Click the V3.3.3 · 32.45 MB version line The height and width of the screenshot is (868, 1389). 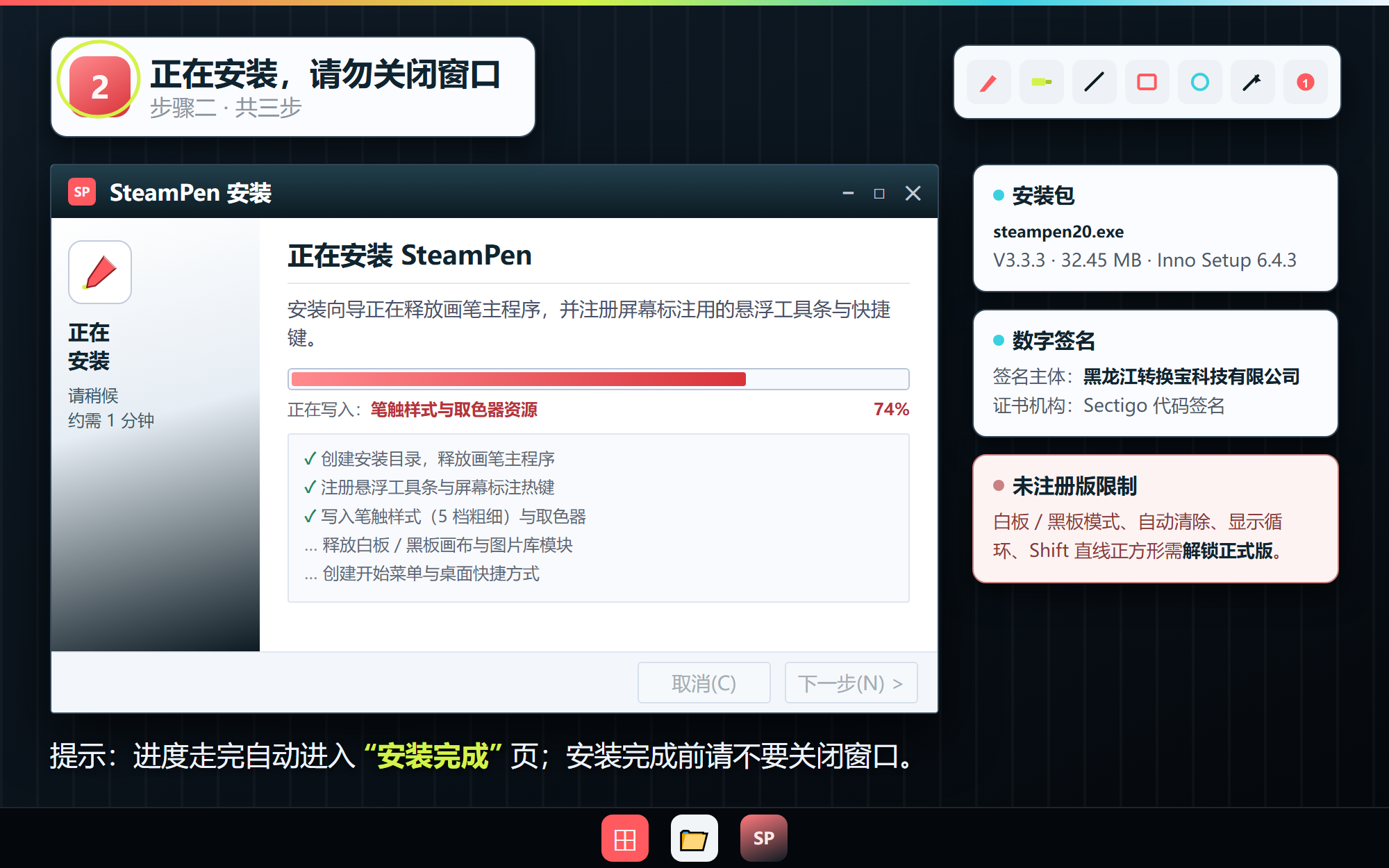point(1145,260)
